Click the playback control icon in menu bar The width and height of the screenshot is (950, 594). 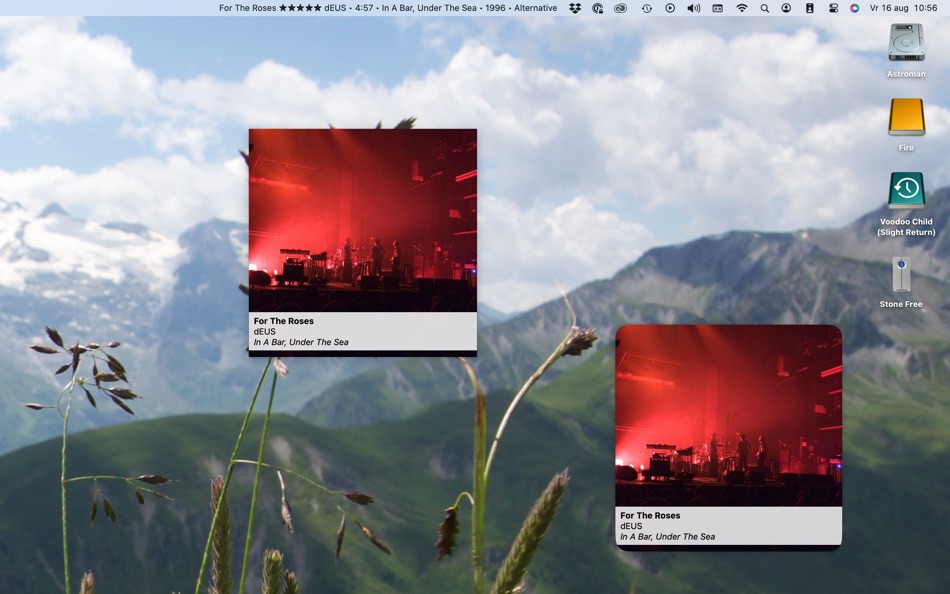click(x=670, y=7)
